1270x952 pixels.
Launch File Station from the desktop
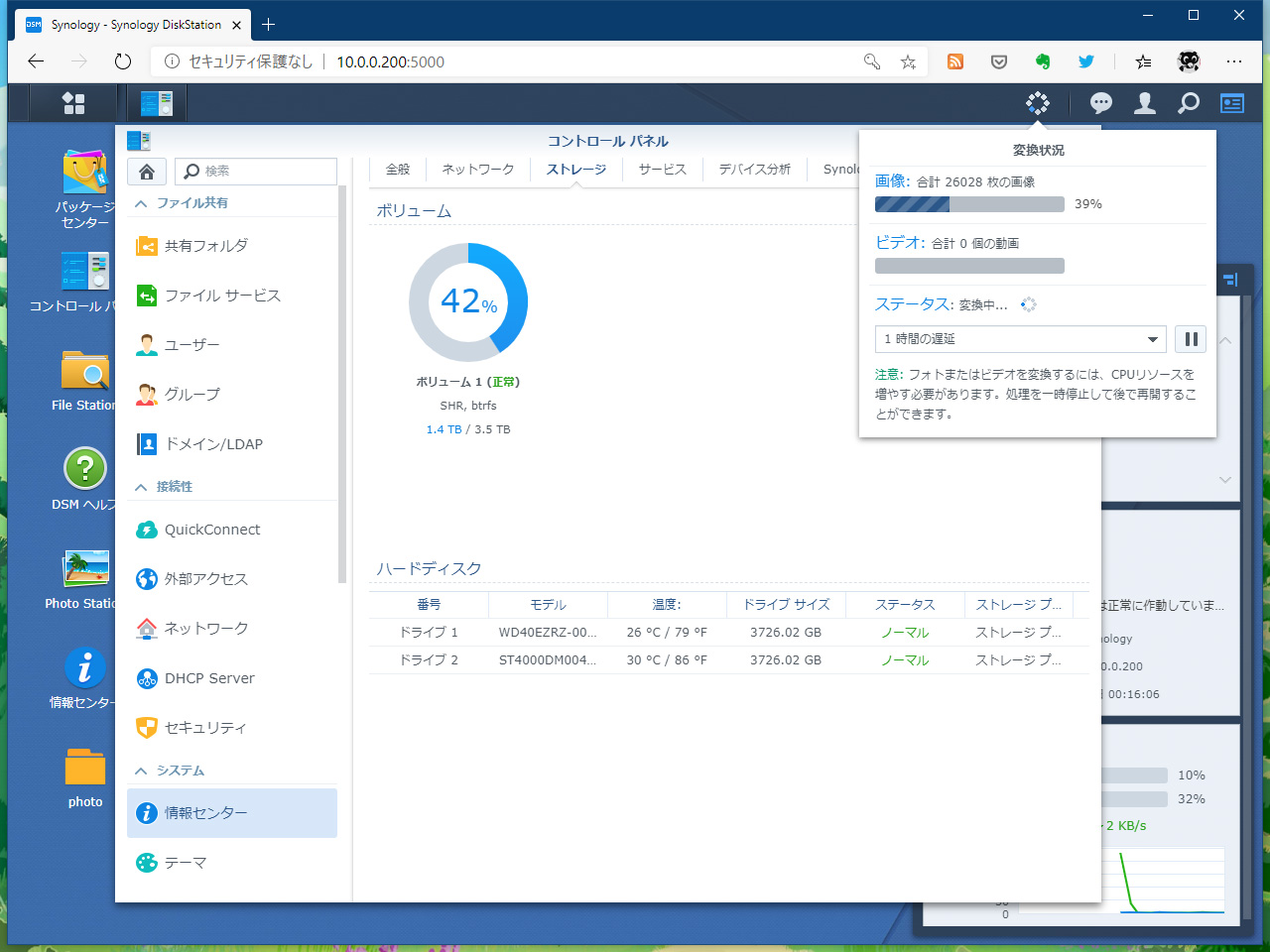click(x=85, y=381)
